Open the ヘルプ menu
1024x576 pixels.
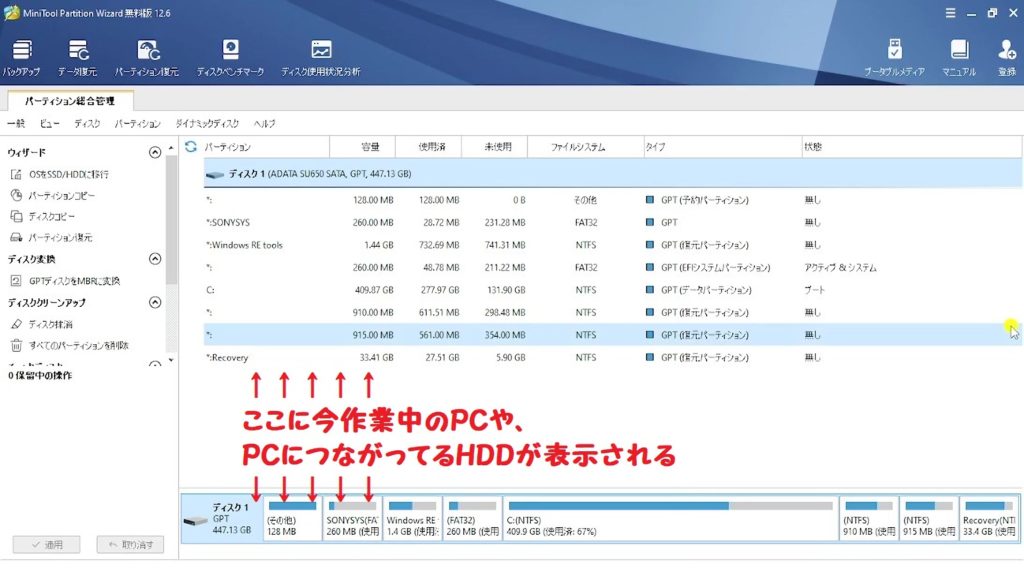click(x=264, y=123)
